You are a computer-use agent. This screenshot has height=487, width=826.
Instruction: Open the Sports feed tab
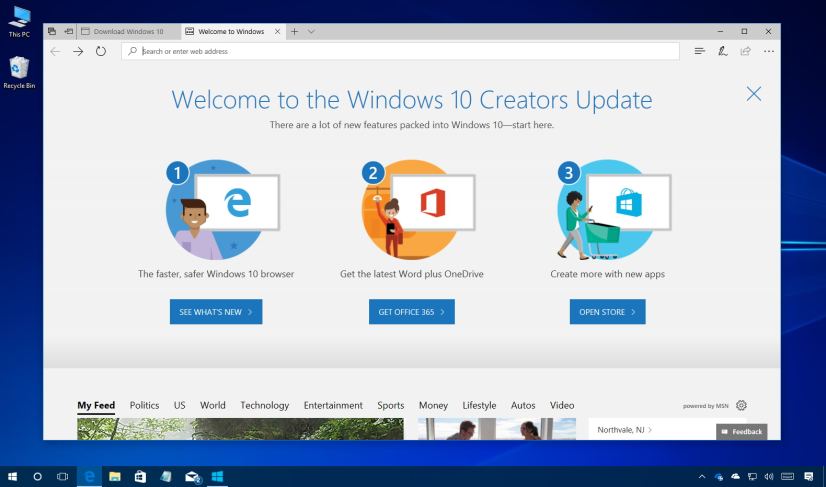390,405
